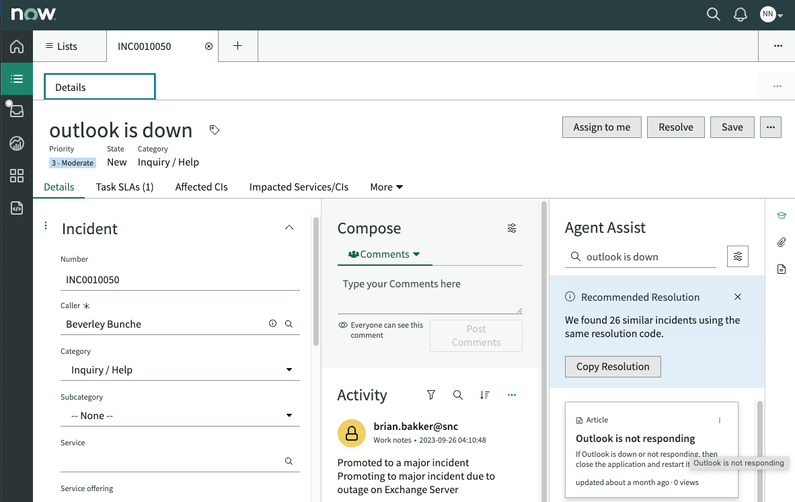Open Article card vertical dots menu
This screenshot has height=502, width=795.
click(719, 420)
